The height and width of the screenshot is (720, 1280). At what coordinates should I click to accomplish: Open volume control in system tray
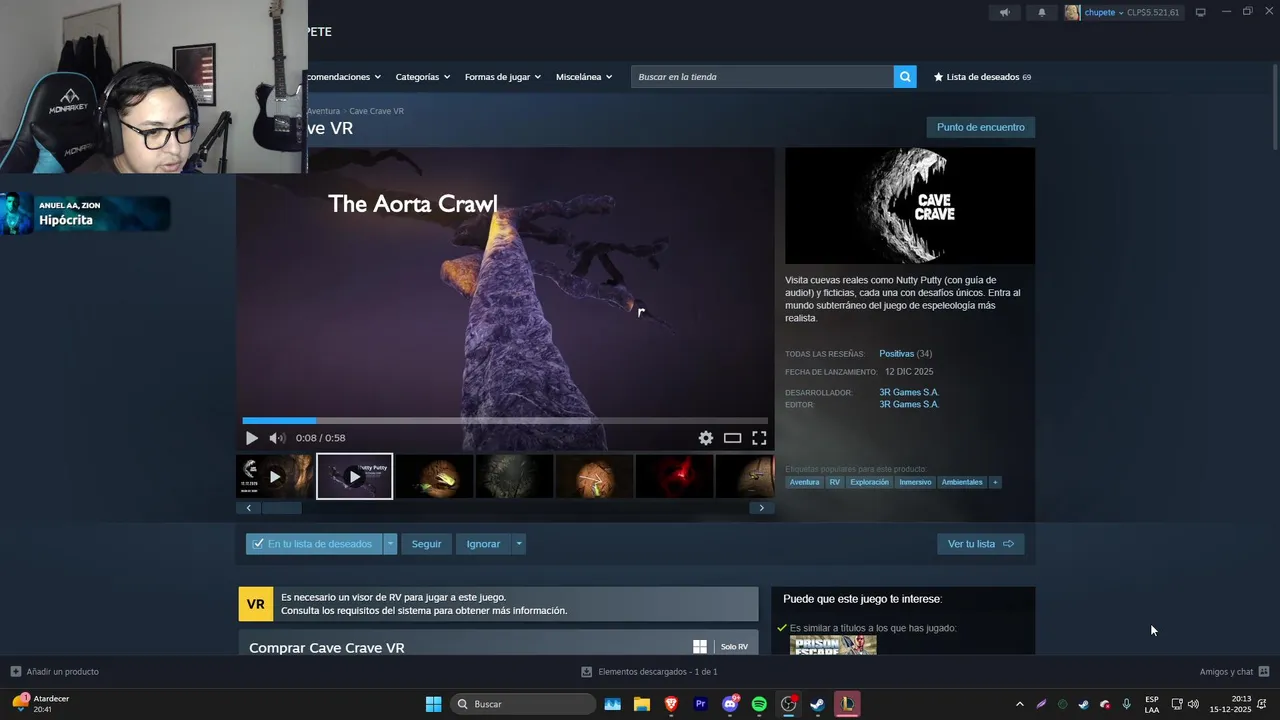1193,704
